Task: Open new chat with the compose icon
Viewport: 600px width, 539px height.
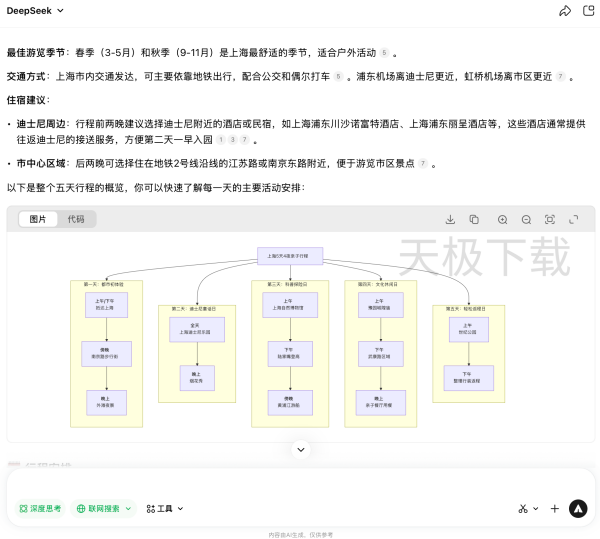Action: click(x=588, y=11)
